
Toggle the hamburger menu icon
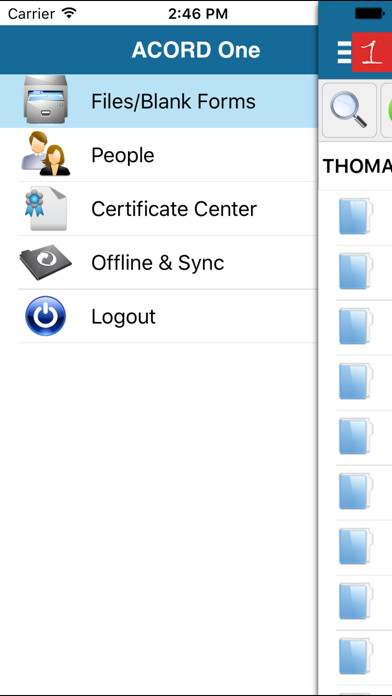(x=344, y=52)
